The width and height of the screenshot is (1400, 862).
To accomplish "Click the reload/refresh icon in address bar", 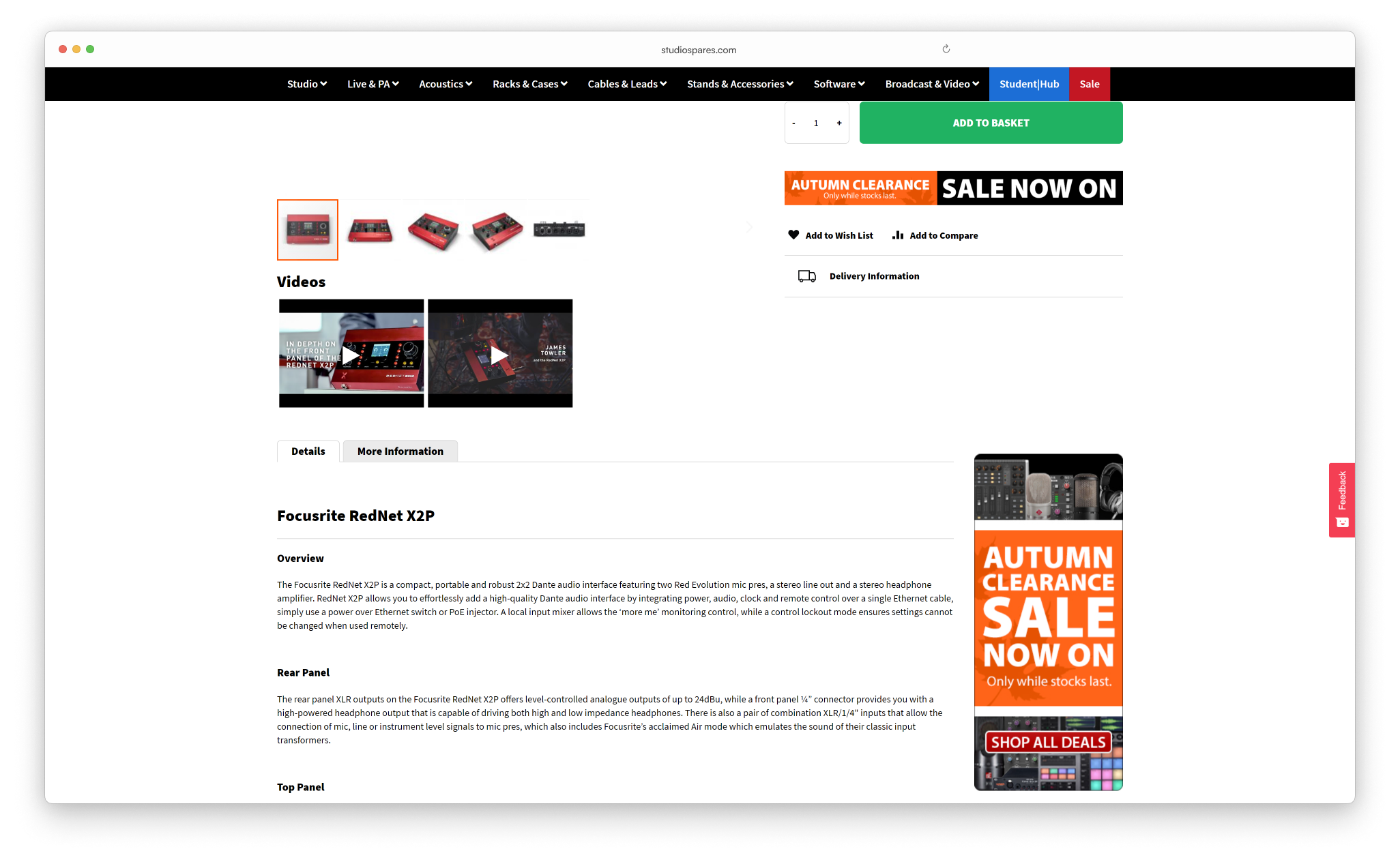I will point(947,49).
